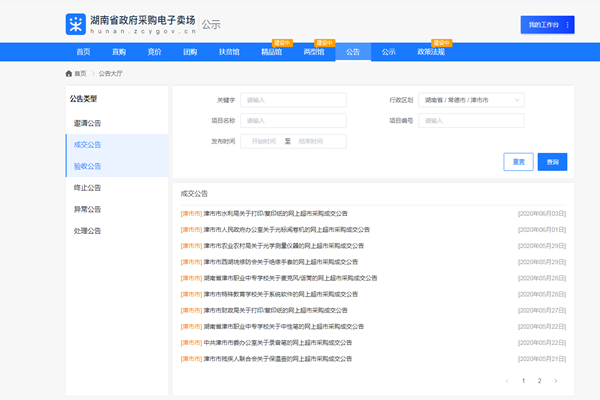Focus the 项目编号 input field

(x=471, y=121)
